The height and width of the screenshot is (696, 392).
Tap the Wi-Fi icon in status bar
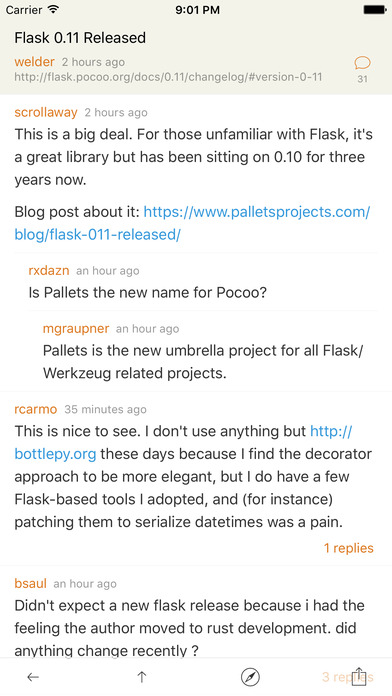tap(54, 10)
